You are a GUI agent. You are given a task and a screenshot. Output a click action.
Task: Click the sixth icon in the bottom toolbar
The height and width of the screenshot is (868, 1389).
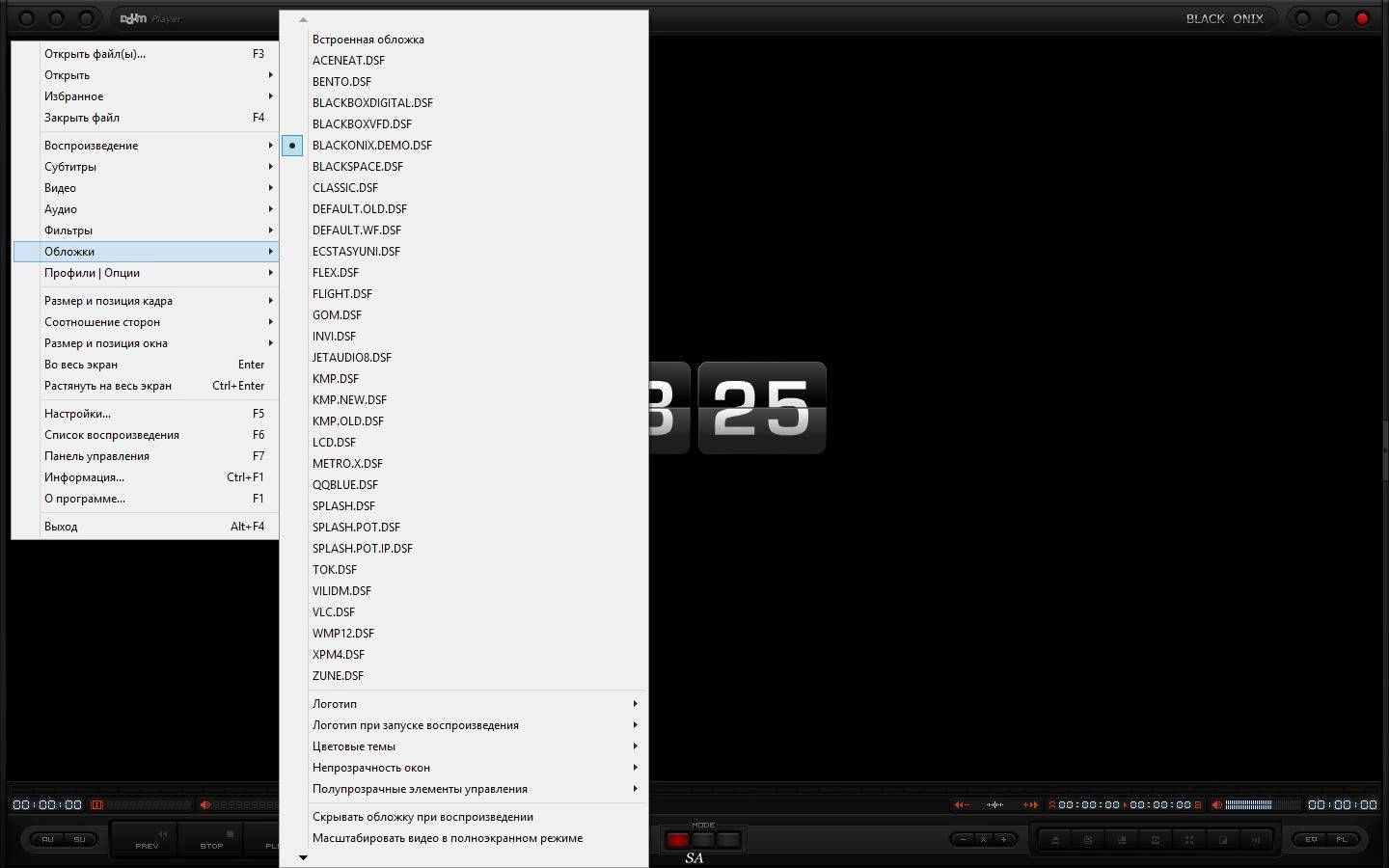click(x=1223, y=840)
